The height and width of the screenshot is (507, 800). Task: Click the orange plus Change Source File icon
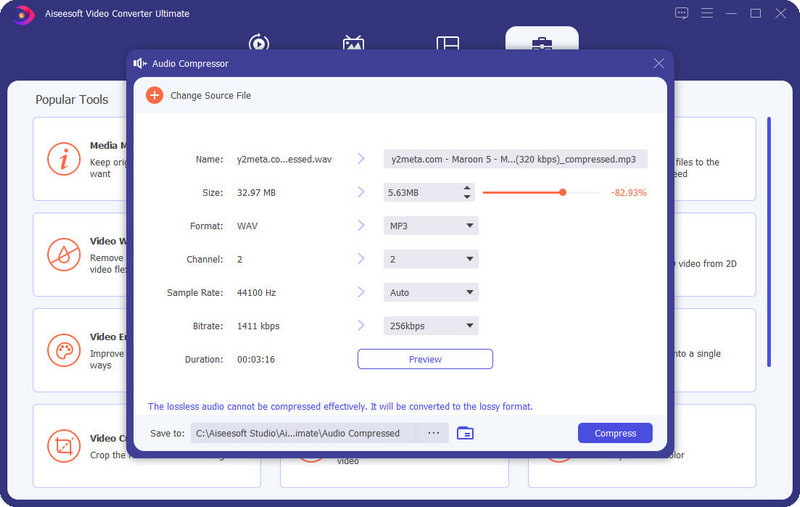[155, 95]
